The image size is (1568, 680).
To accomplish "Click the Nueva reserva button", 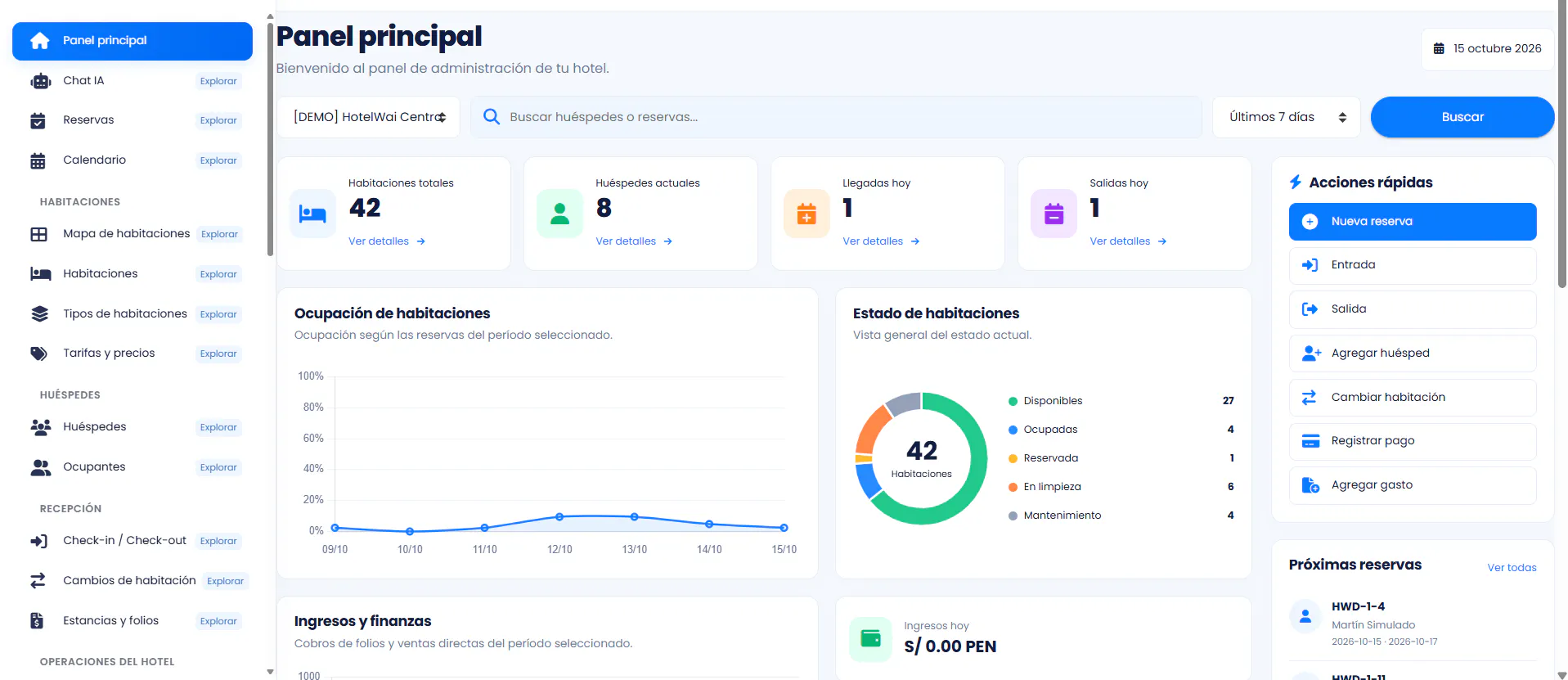I will tap(1413, 222).
